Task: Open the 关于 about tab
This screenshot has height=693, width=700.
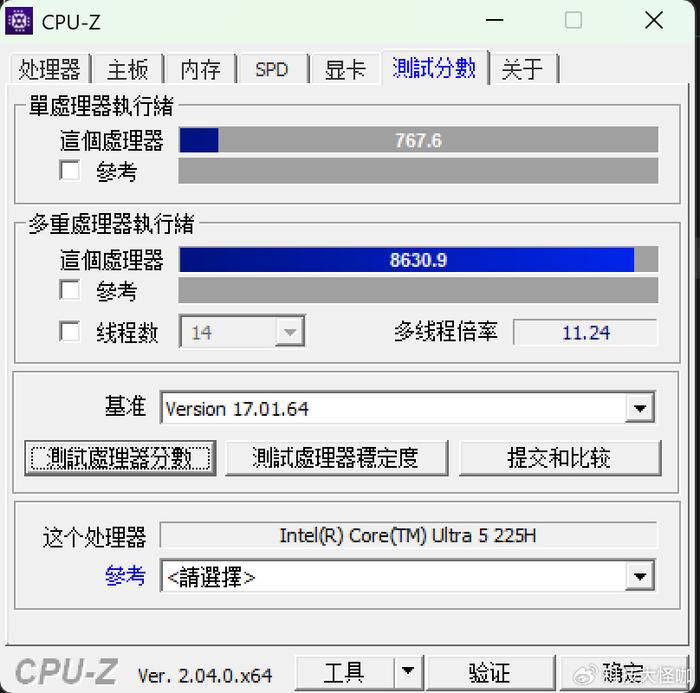Action: click(522, 70)
